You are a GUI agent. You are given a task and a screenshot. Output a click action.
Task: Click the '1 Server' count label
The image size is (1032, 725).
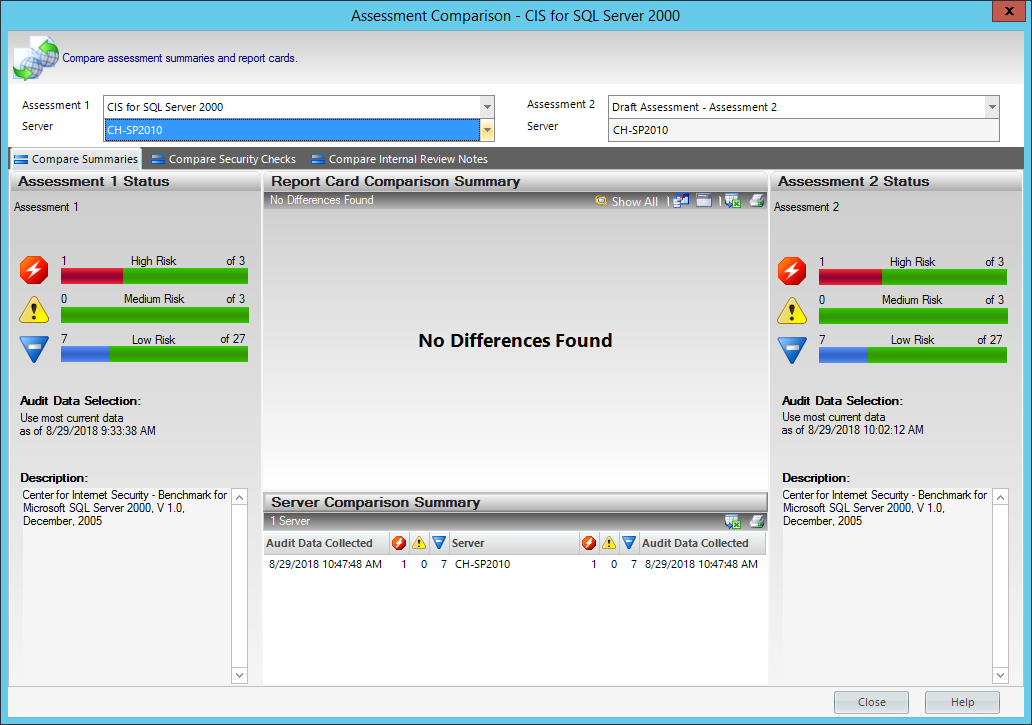(x=290, y=521)
